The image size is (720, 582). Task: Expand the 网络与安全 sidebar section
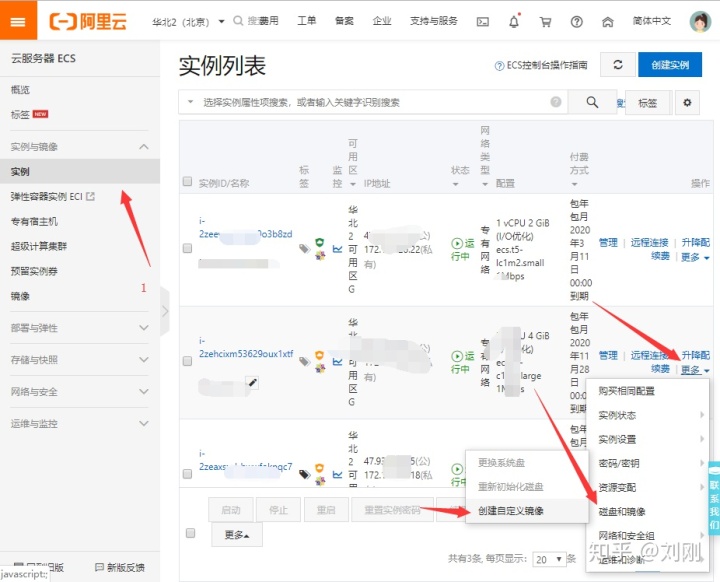click(80, 391)
